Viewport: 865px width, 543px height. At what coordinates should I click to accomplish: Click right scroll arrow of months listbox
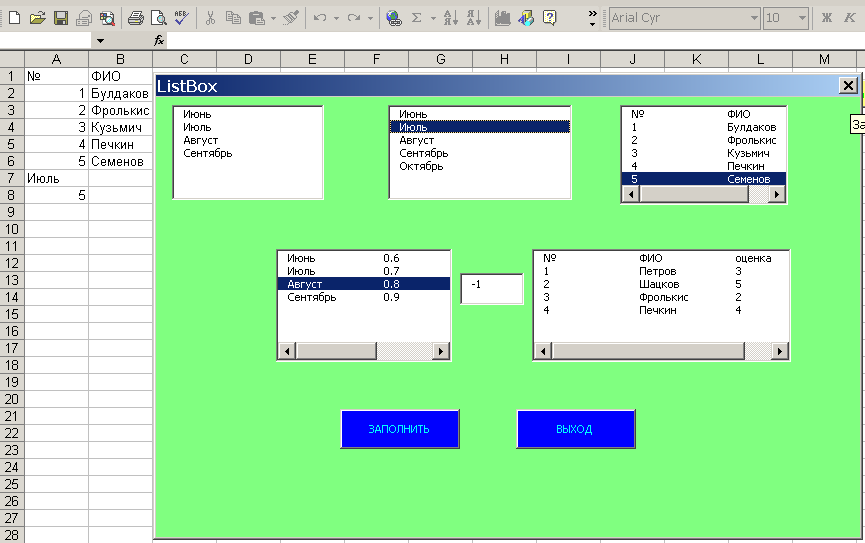441,351
